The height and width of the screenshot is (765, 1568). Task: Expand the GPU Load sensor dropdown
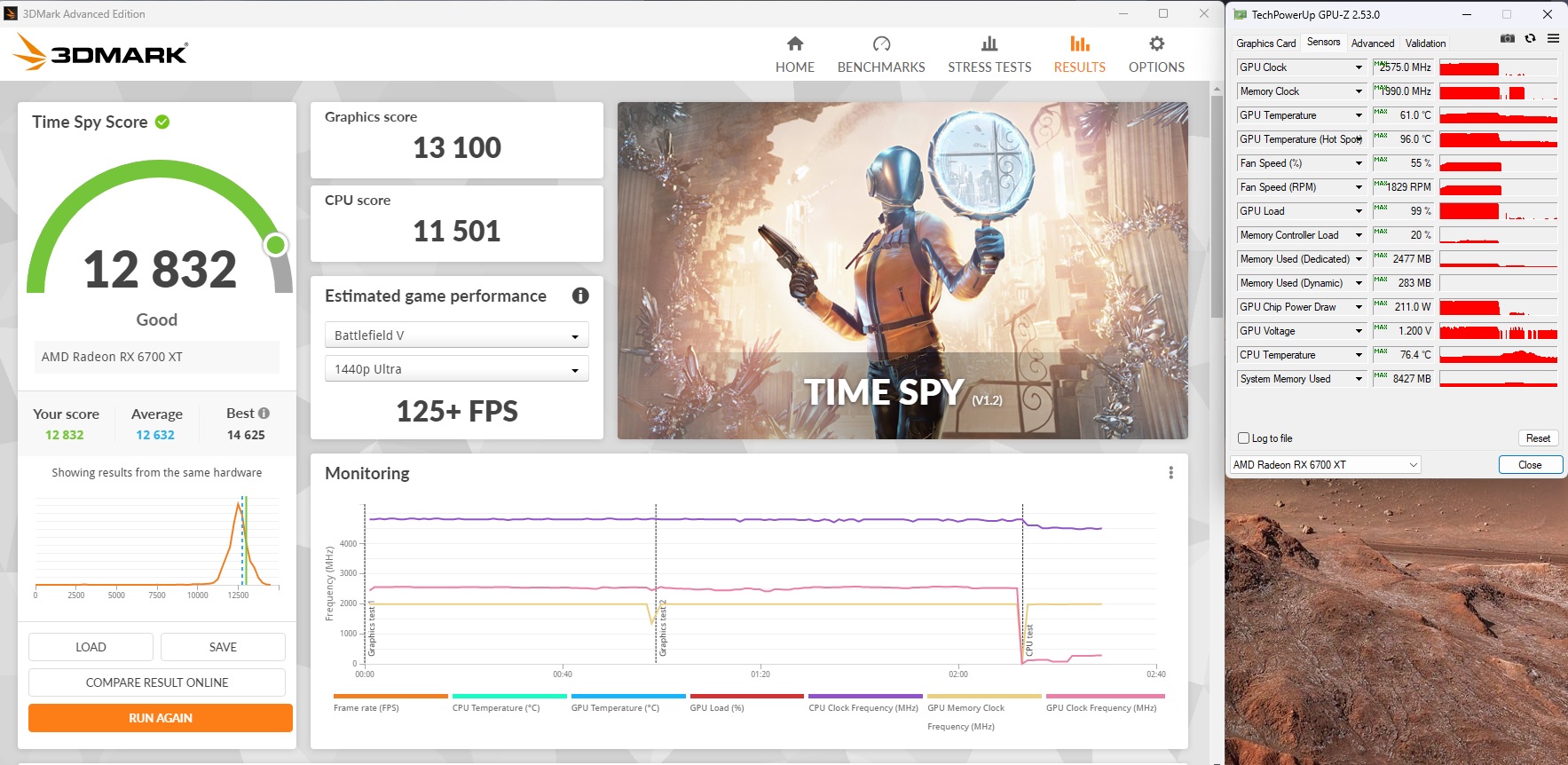1358,211
